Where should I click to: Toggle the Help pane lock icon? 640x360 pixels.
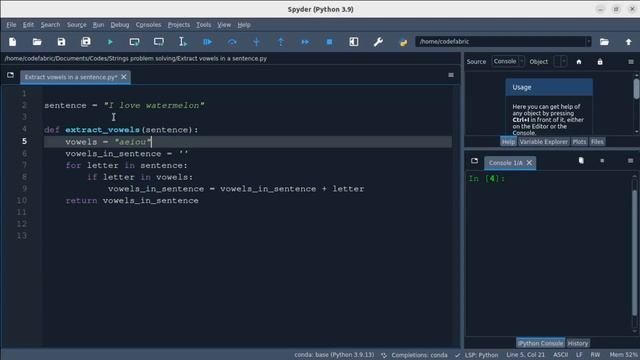[600, 62]
